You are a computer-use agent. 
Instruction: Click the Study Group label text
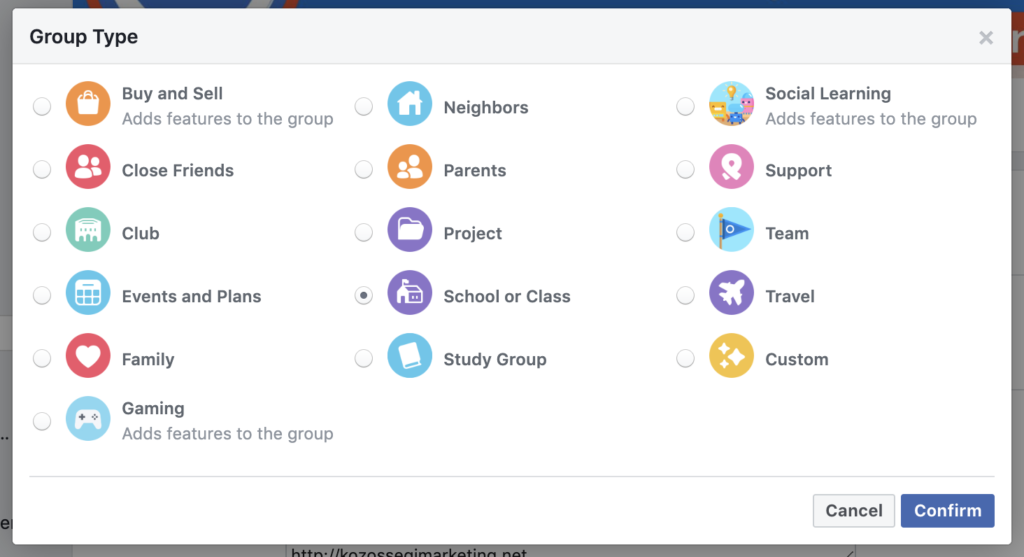click(495, 360)
